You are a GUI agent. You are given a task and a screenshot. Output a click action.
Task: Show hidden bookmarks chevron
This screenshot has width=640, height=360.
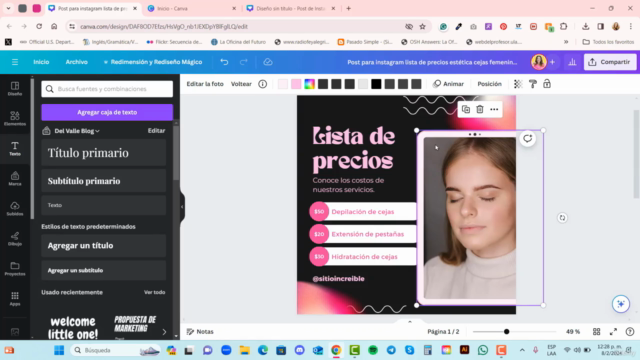click(x=566, y=42)
